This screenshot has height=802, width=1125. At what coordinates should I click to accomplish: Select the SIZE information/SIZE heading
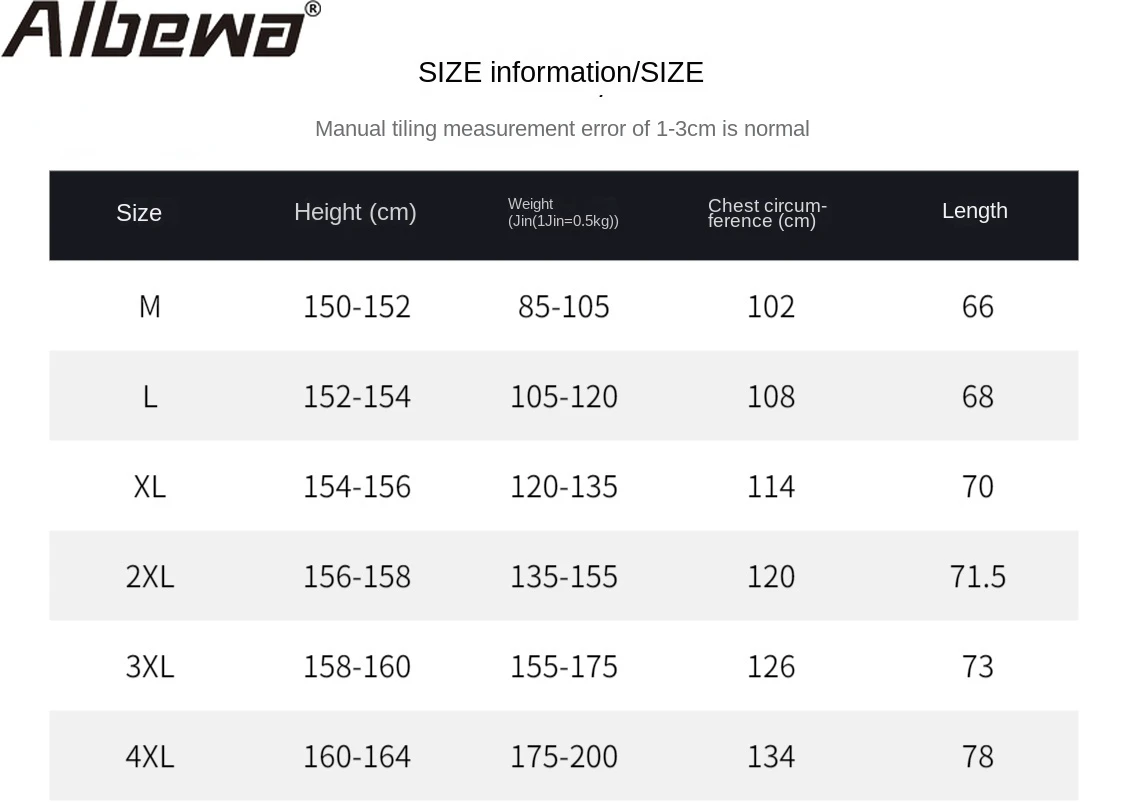click(x=561, y=72)
